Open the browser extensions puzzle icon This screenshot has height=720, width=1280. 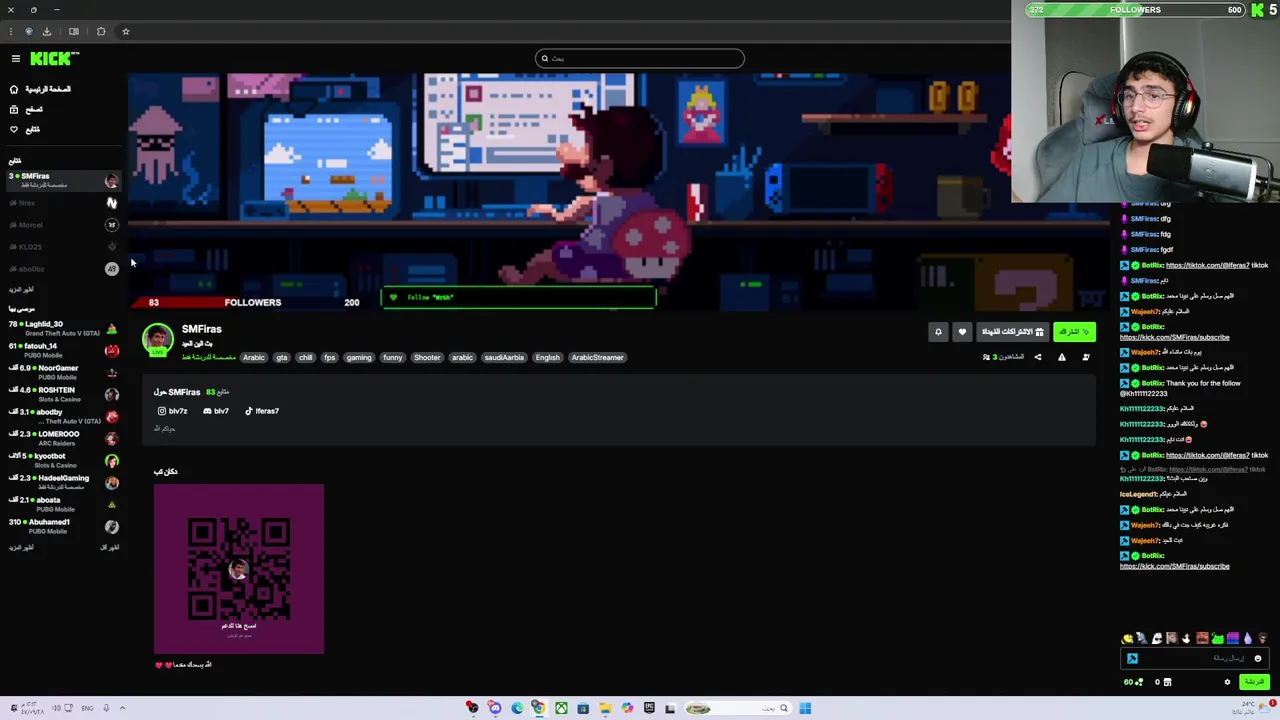[x=101, y=31]
